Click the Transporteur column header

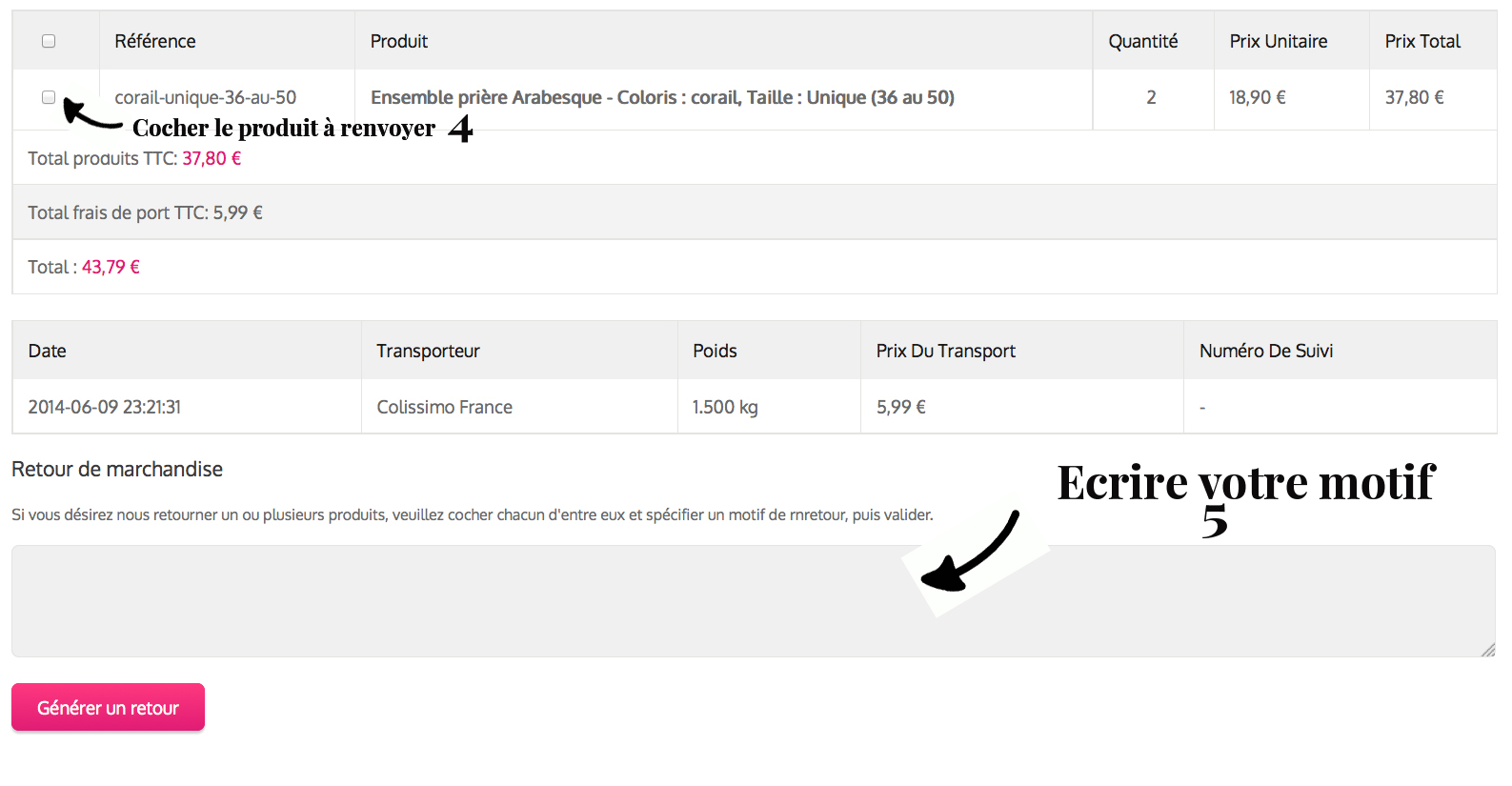tap(428, 351)
